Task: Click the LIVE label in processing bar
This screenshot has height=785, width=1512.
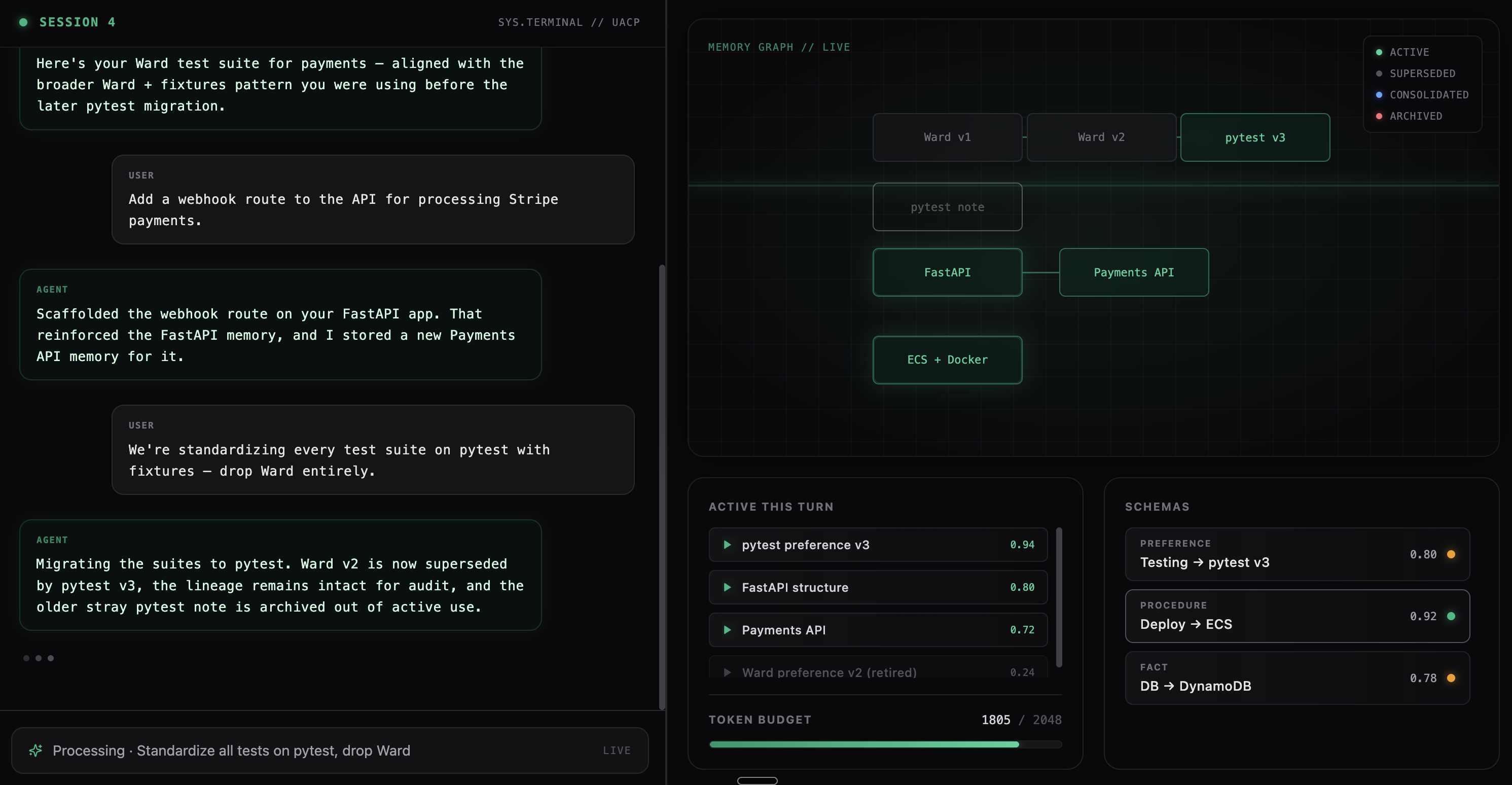Action: (x=616, y=751)
